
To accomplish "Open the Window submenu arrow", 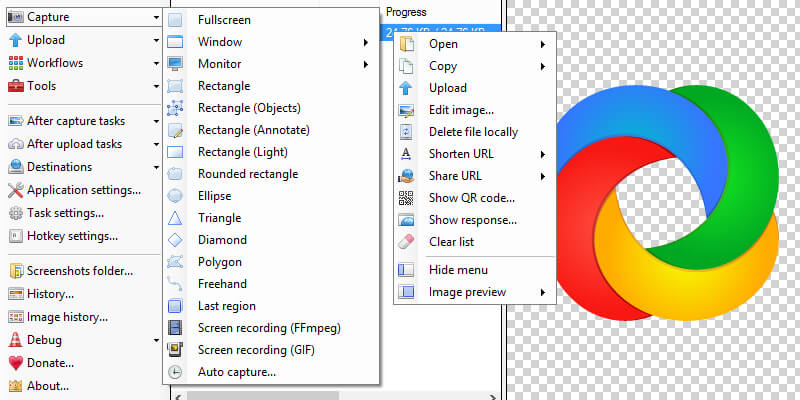I will pos(366,42).
